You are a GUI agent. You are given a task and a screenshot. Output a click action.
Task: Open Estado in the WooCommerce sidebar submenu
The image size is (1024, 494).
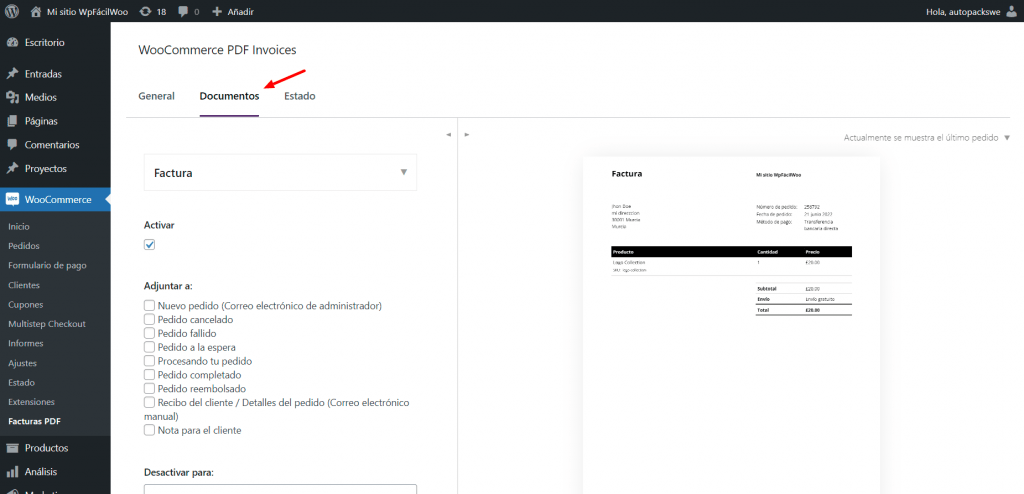tap(22, 382)
